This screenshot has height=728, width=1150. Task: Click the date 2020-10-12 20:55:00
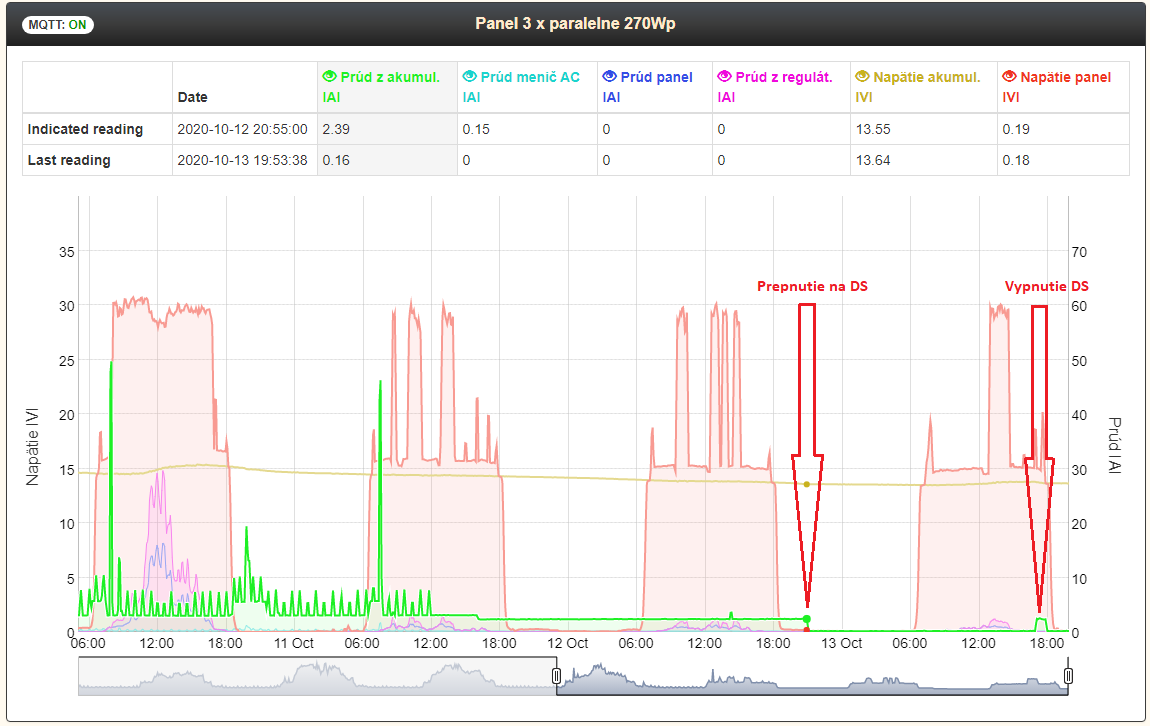point(243,129)
